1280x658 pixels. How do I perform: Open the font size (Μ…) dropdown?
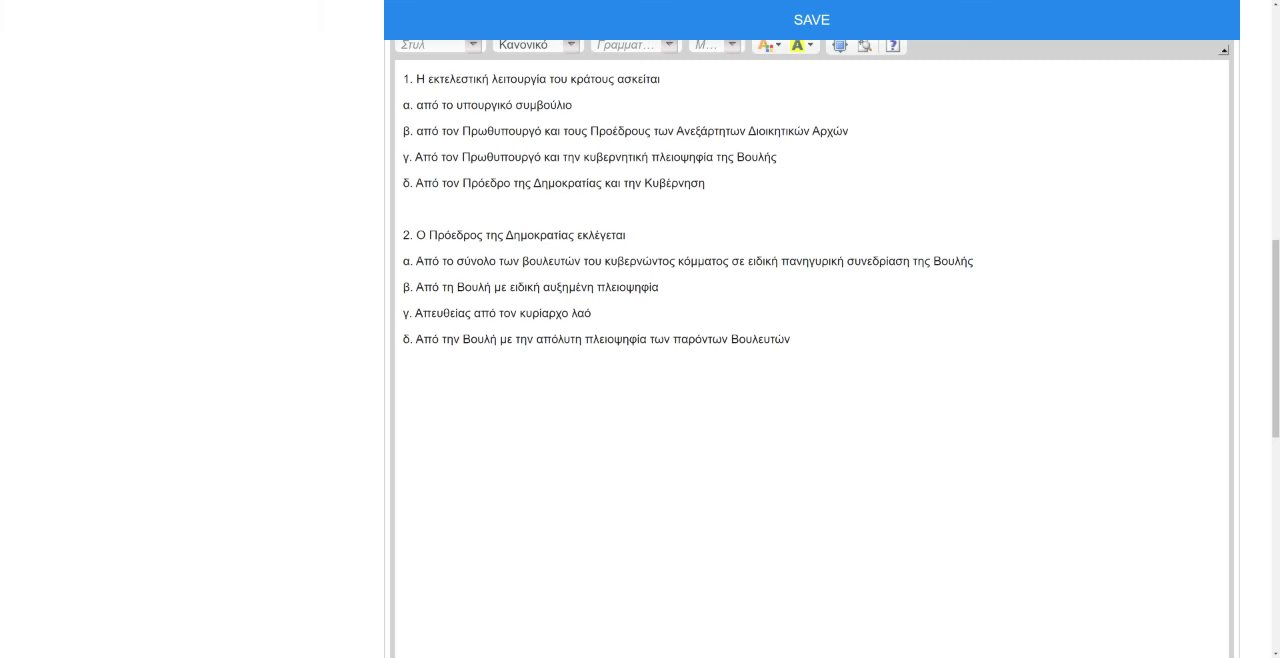pyautogui.click(x=715, y=45)
